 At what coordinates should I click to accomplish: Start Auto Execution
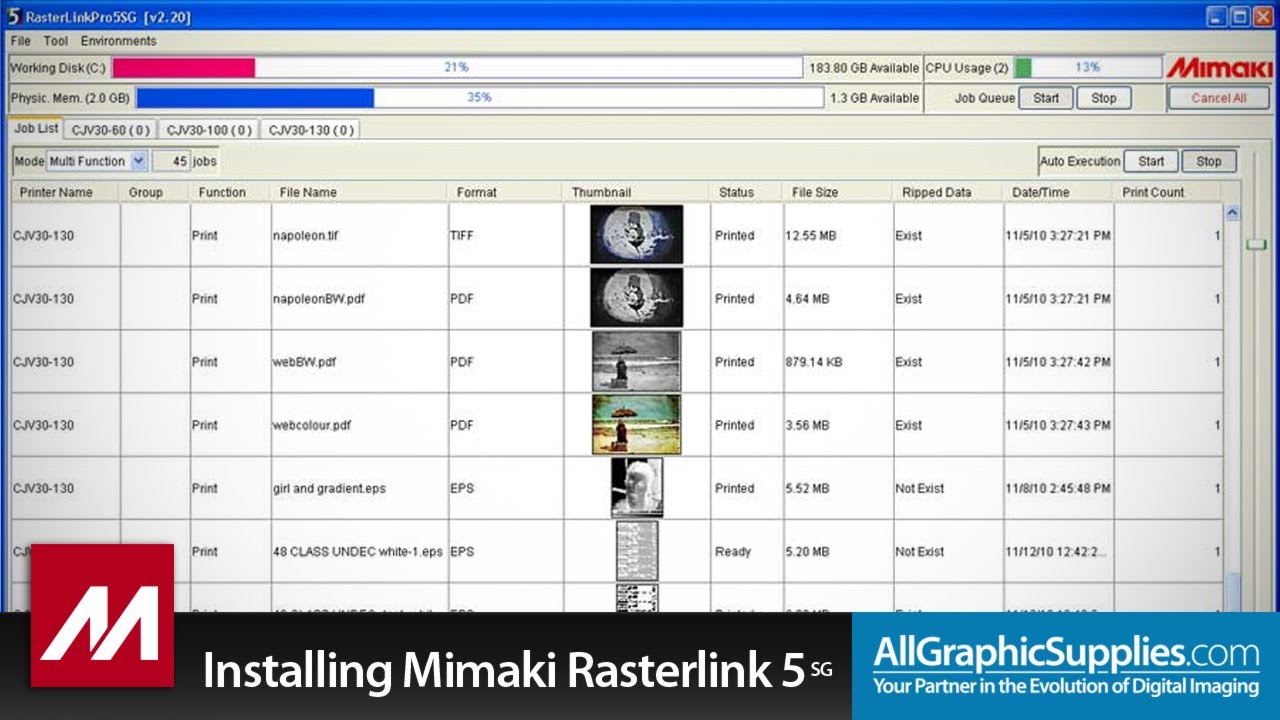point(1151,161)
